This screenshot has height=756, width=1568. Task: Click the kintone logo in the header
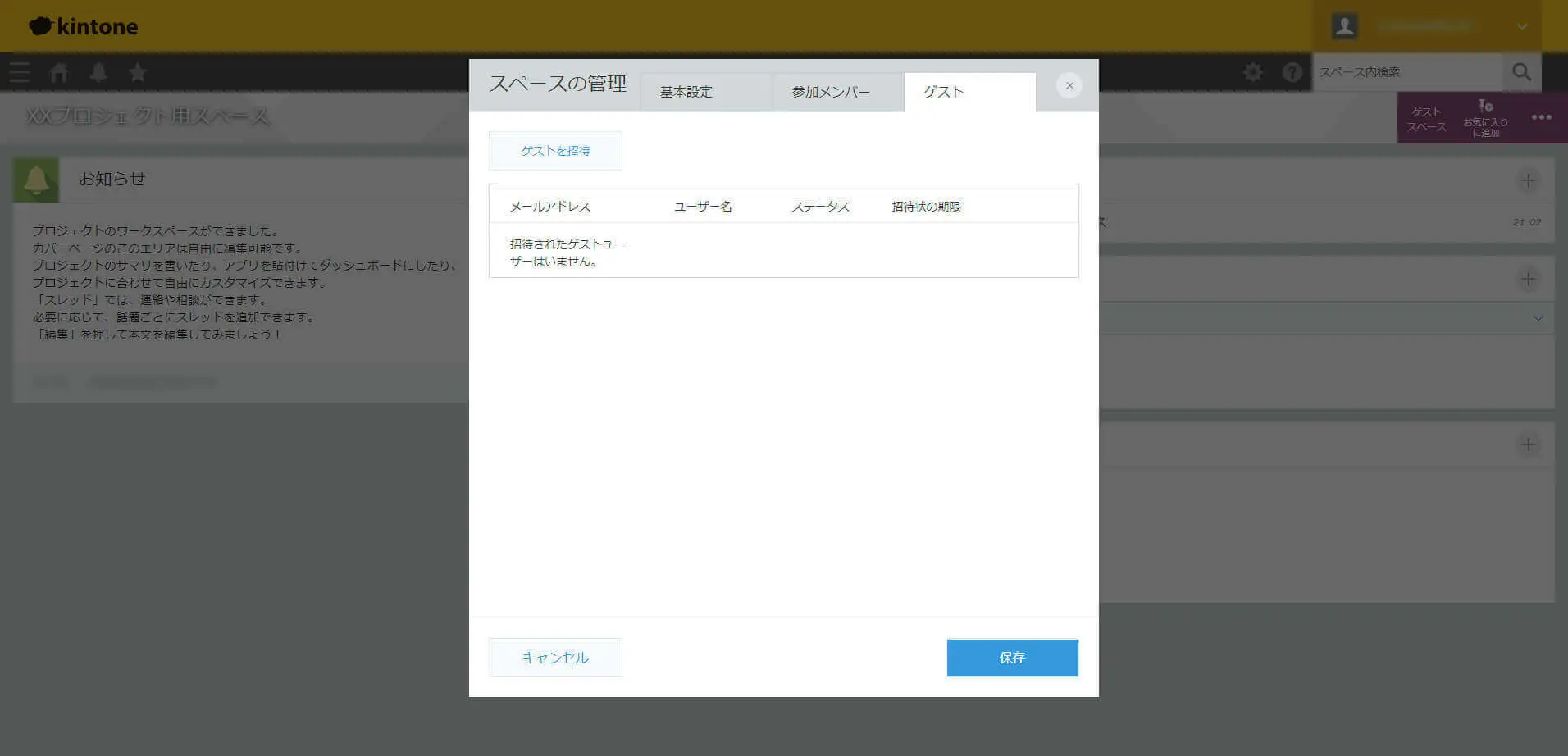[84, 26]
